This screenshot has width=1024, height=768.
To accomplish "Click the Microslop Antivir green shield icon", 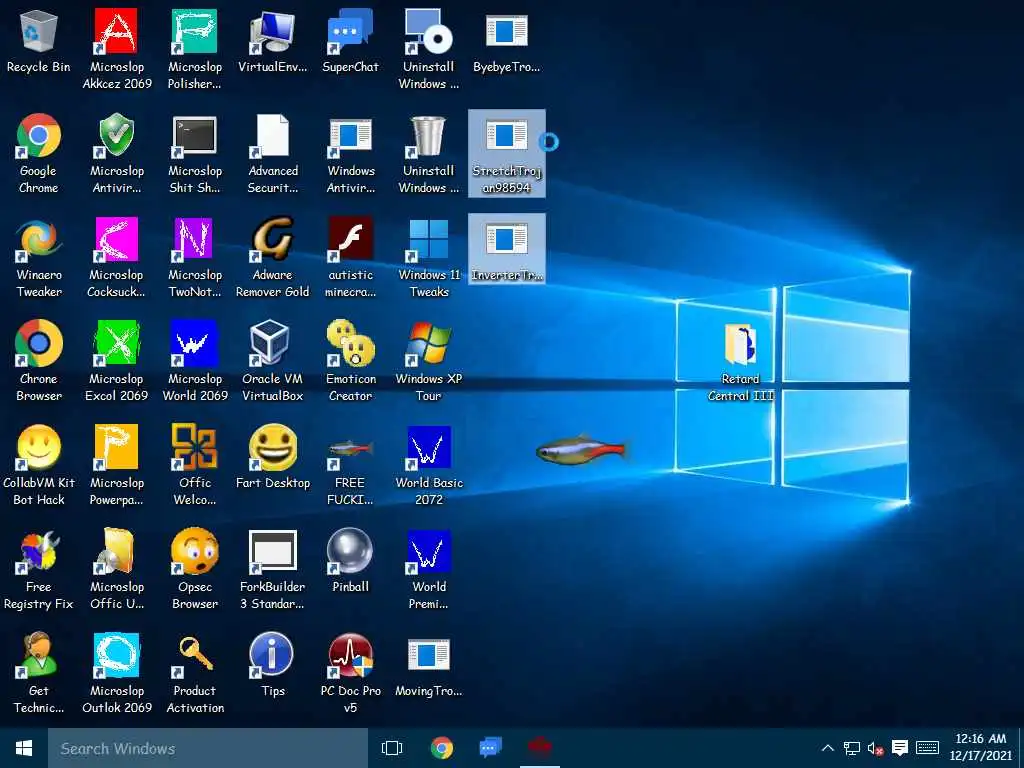I will (x=116, y=136).
